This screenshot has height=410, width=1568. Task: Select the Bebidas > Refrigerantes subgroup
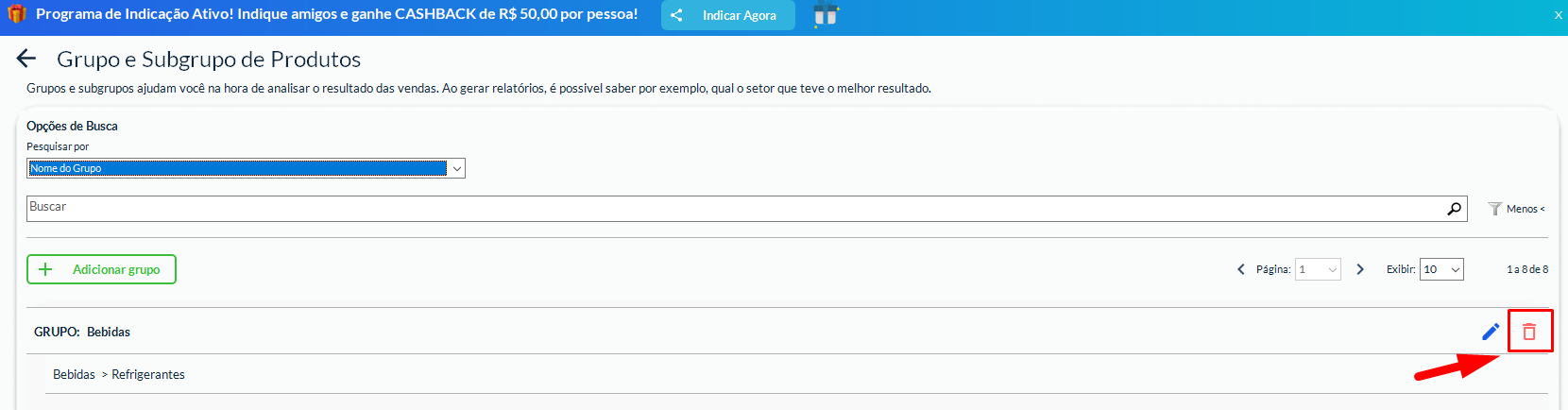pyautogui.click(x=119, y=375)
